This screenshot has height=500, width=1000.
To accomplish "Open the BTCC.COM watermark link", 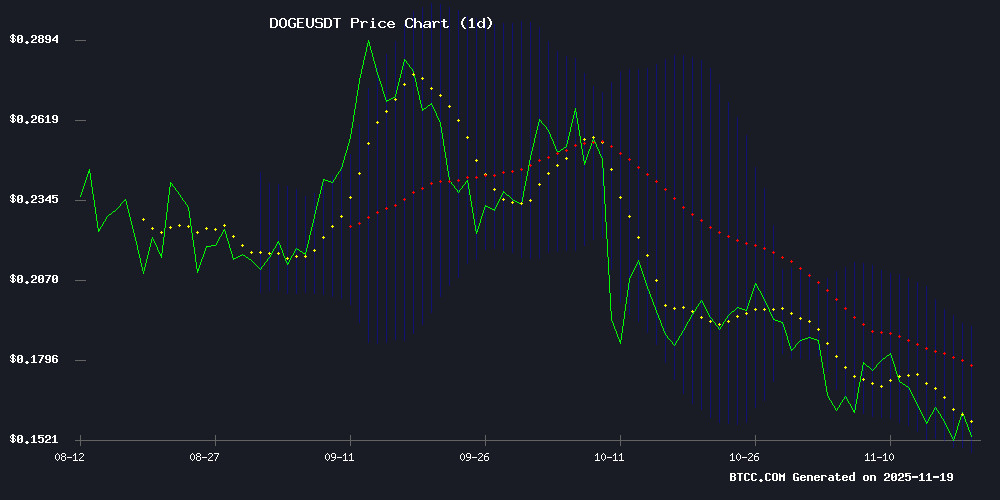I will pyautogui.click(x=758, y=478).
